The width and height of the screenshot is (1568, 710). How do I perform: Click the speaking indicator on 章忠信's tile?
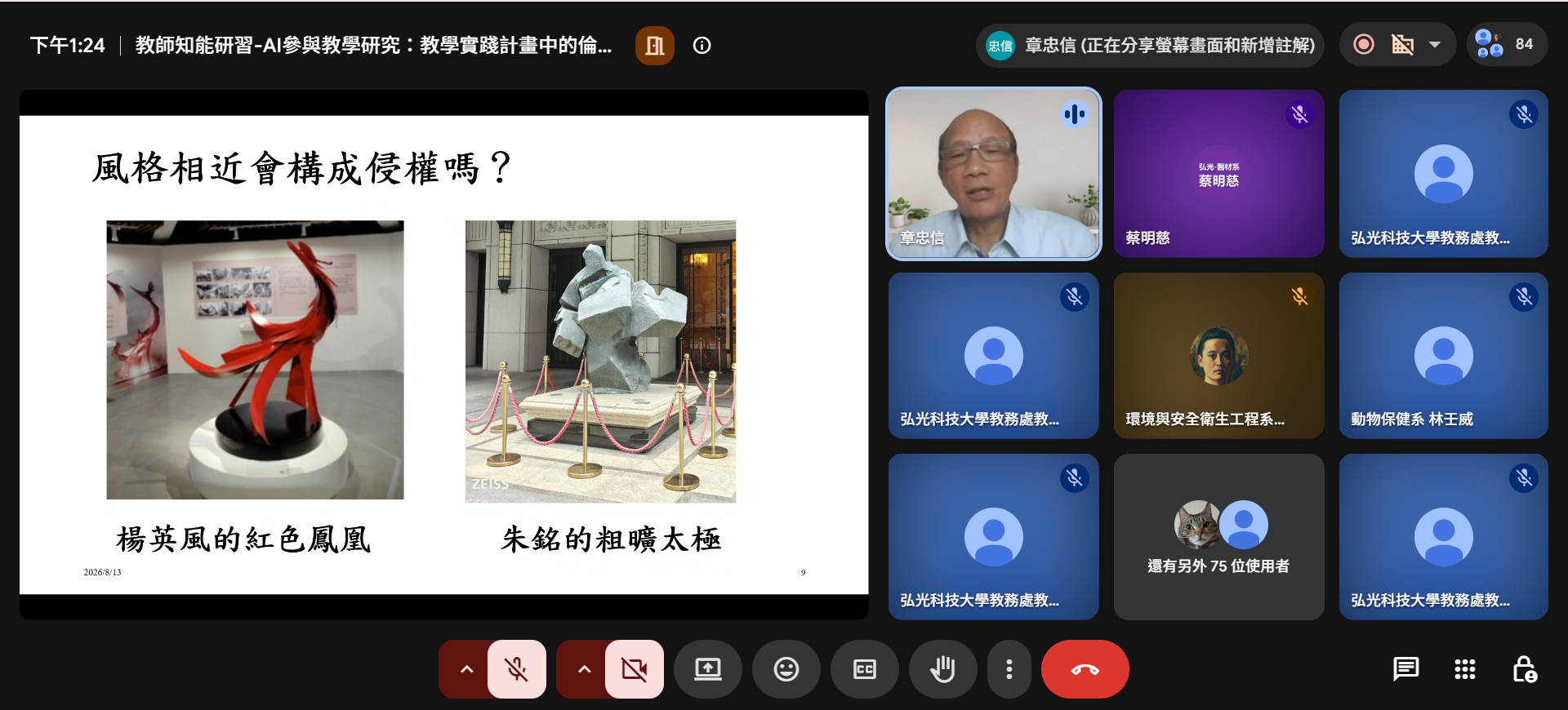1074,114
